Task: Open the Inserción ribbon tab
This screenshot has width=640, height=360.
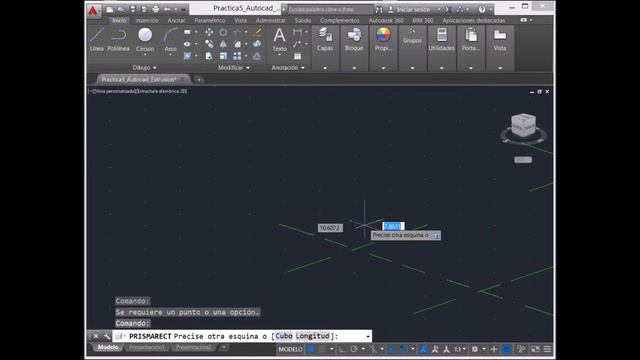Action: (147, 20)
